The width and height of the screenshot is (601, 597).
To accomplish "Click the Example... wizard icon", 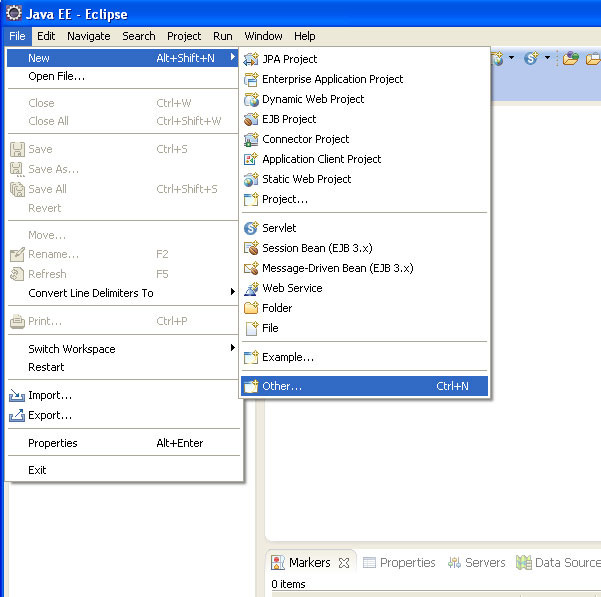I will coord(251,357).
